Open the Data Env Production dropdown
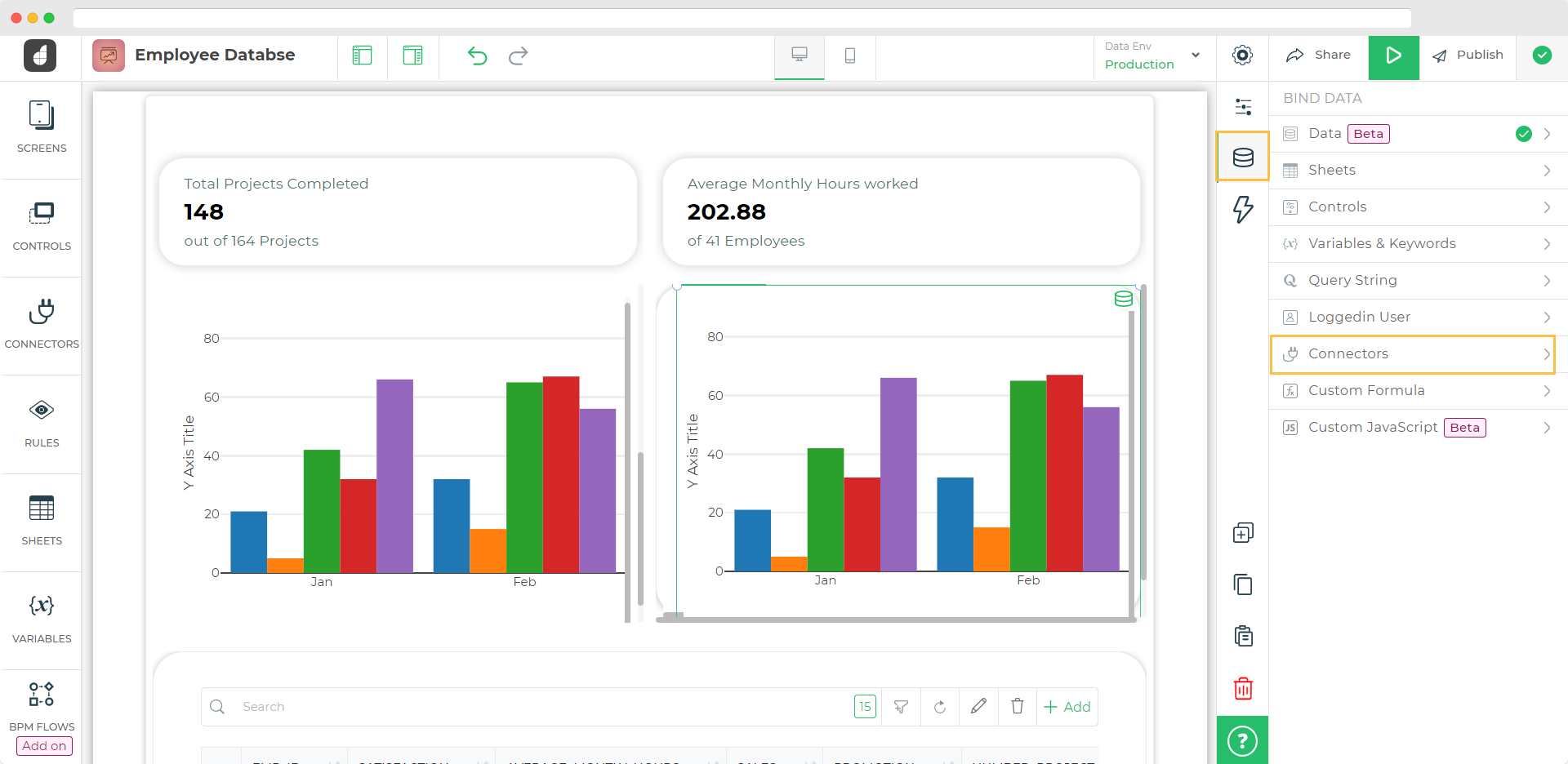 click(x=1152, y=56)
